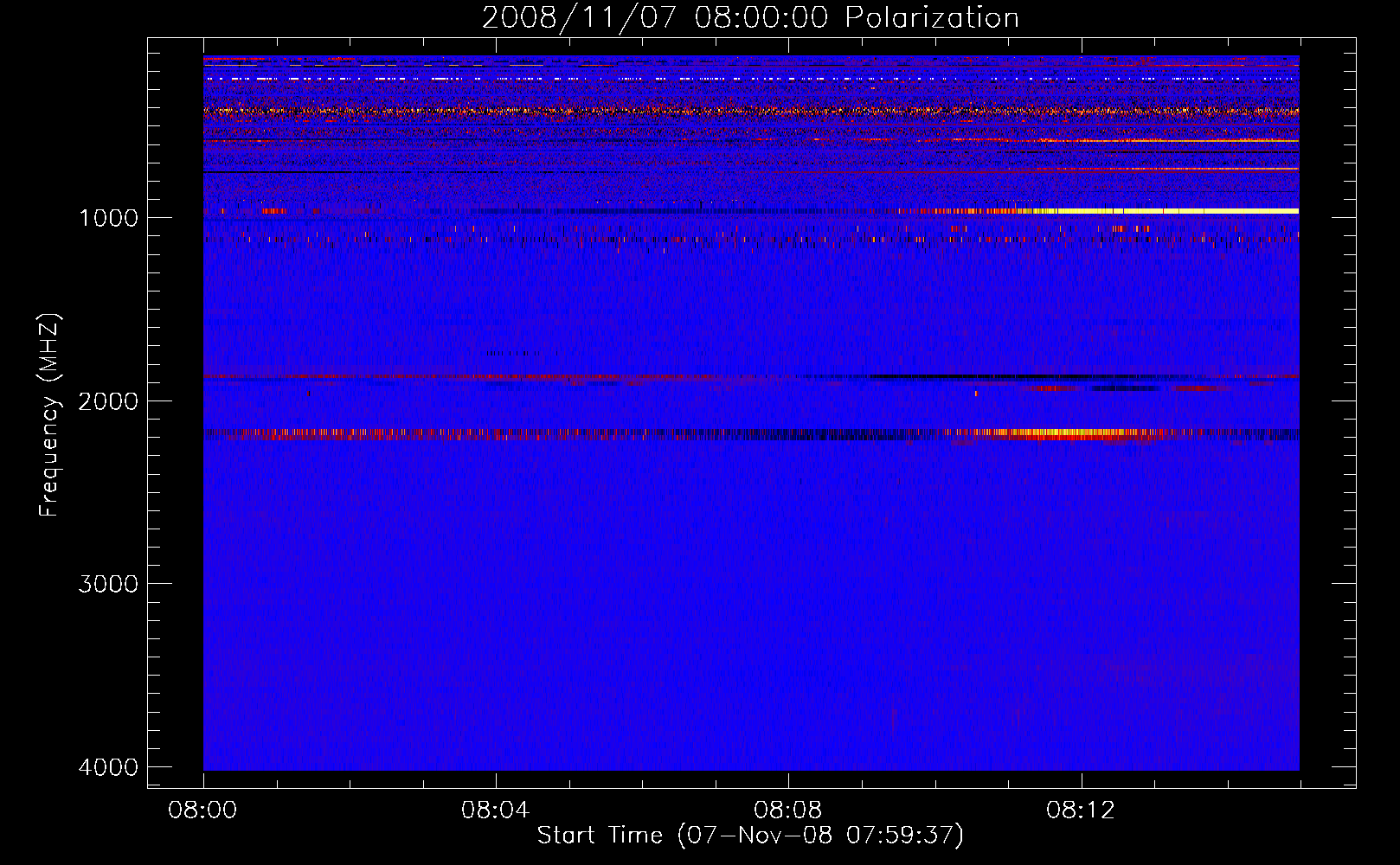The width and height of the screenshot is (1400, 865).
Task: Click the 3000 frequency tick label
Action: pyautogui.click(x=108, y=584)
